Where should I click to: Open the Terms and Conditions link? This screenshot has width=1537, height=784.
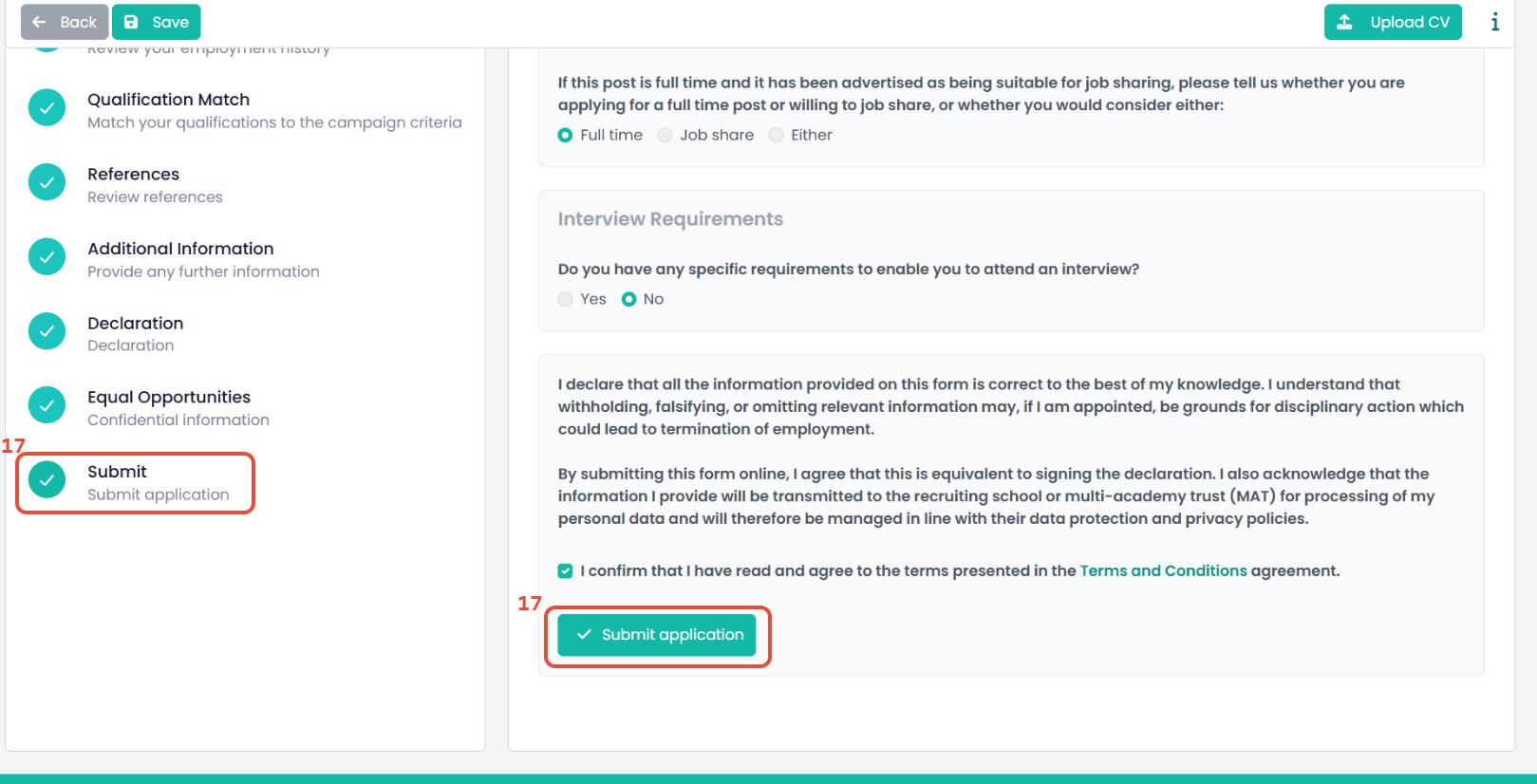1163,570
